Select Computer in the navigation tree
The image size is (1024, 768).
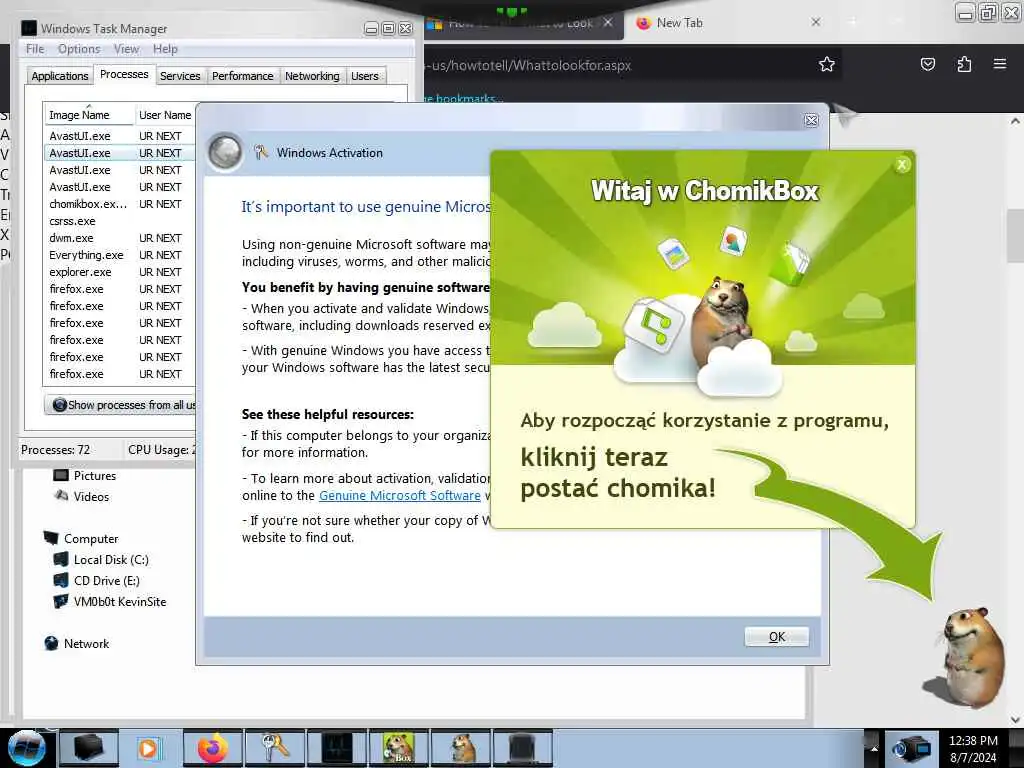point(82,539)
